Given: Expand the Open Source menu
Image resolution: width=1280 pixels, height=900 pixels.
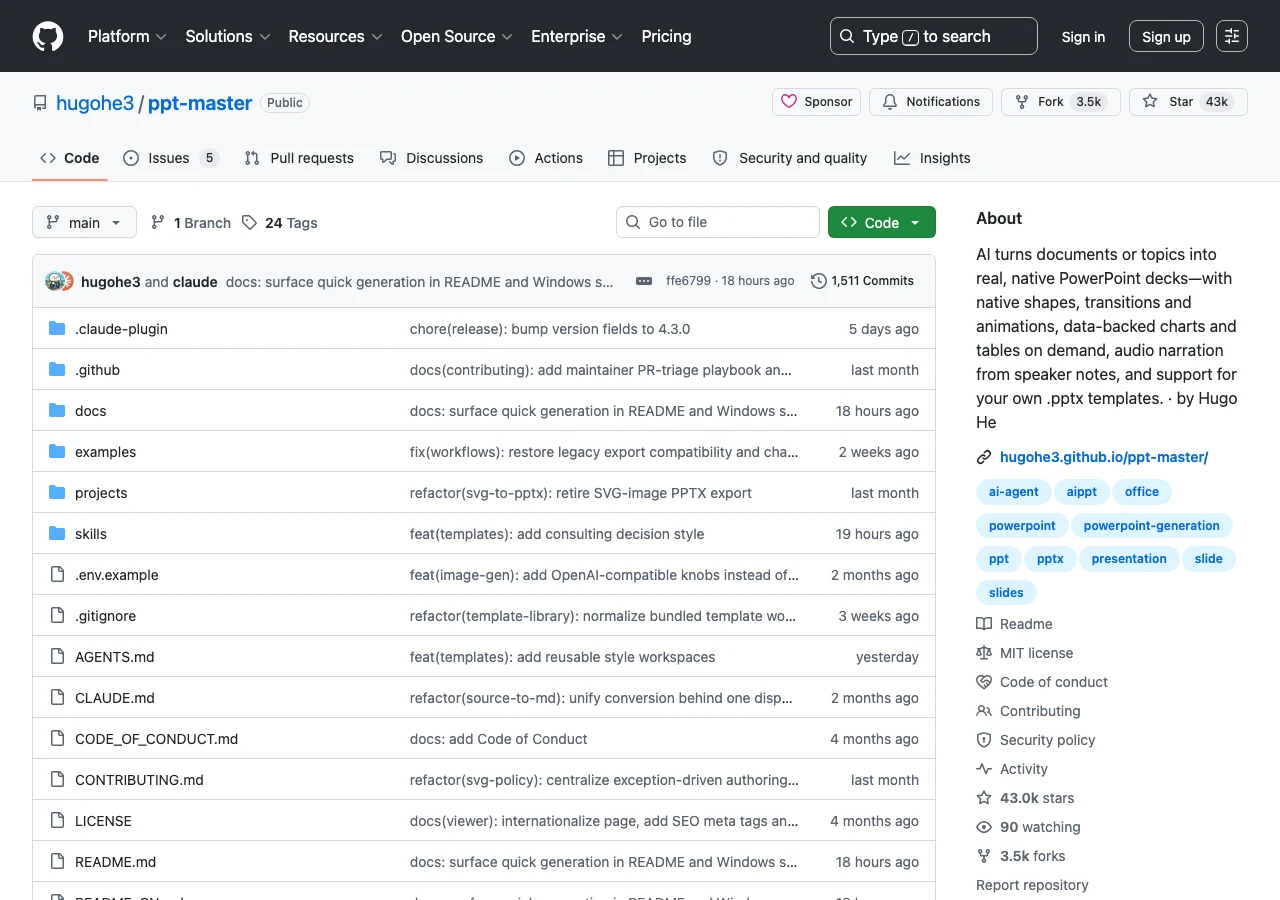Looking at the screenshot, I should (457, 36).
